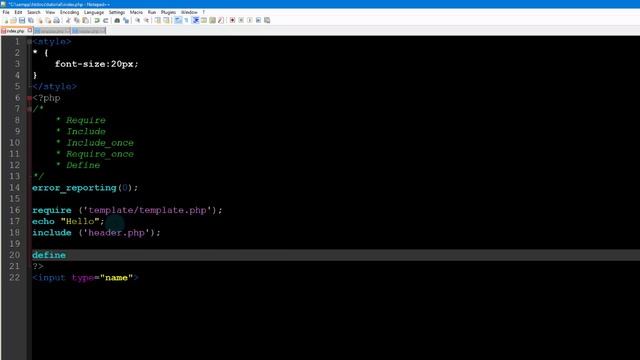Viewport: 640px width, 360px height.
Task: Click the "name" attribute value
Action: (x=116, y=278)
